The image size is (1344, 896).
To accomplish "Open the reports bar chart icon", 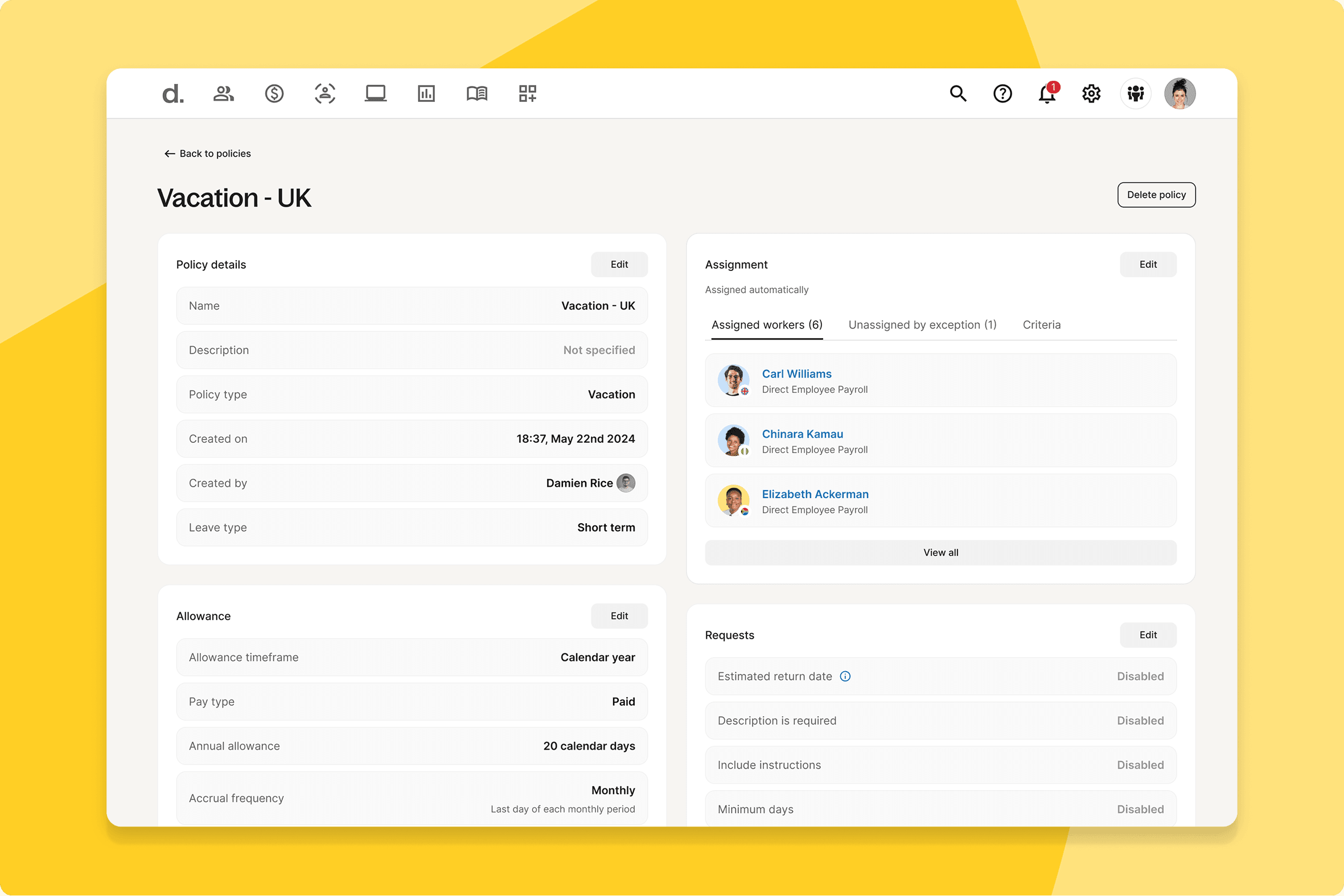I will click(x=426, y=93).
